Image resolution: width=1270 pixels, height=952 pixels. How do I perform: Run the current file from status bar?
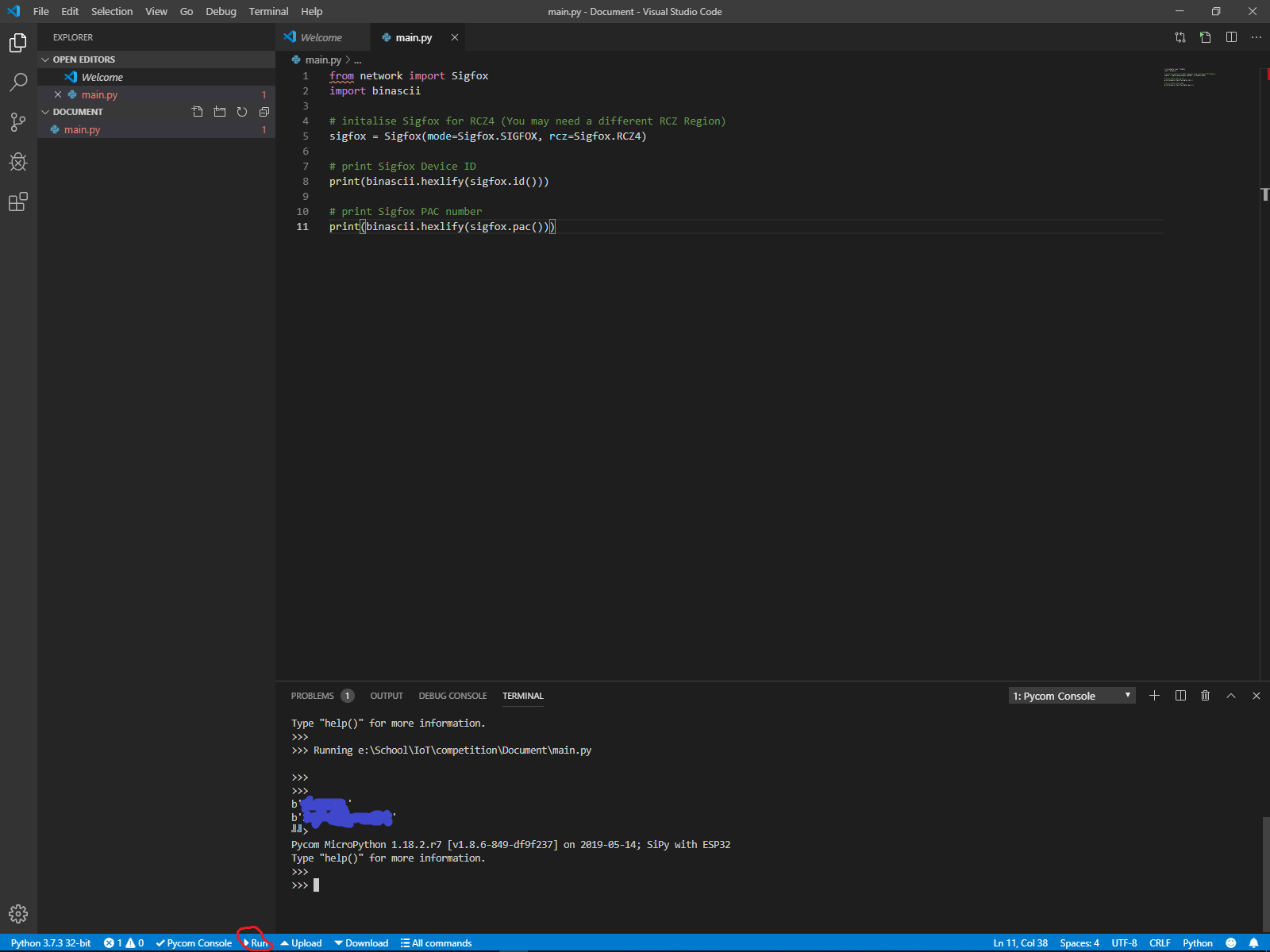click(x=257, y=943)
